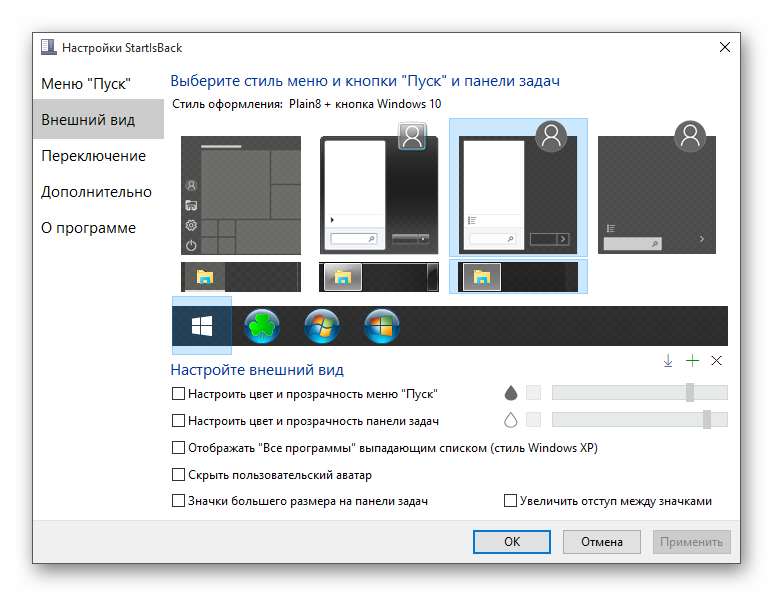Click the StartIsBack title bar icon
Viewport: 773px width, 596px height.
(x=48, y=47)
